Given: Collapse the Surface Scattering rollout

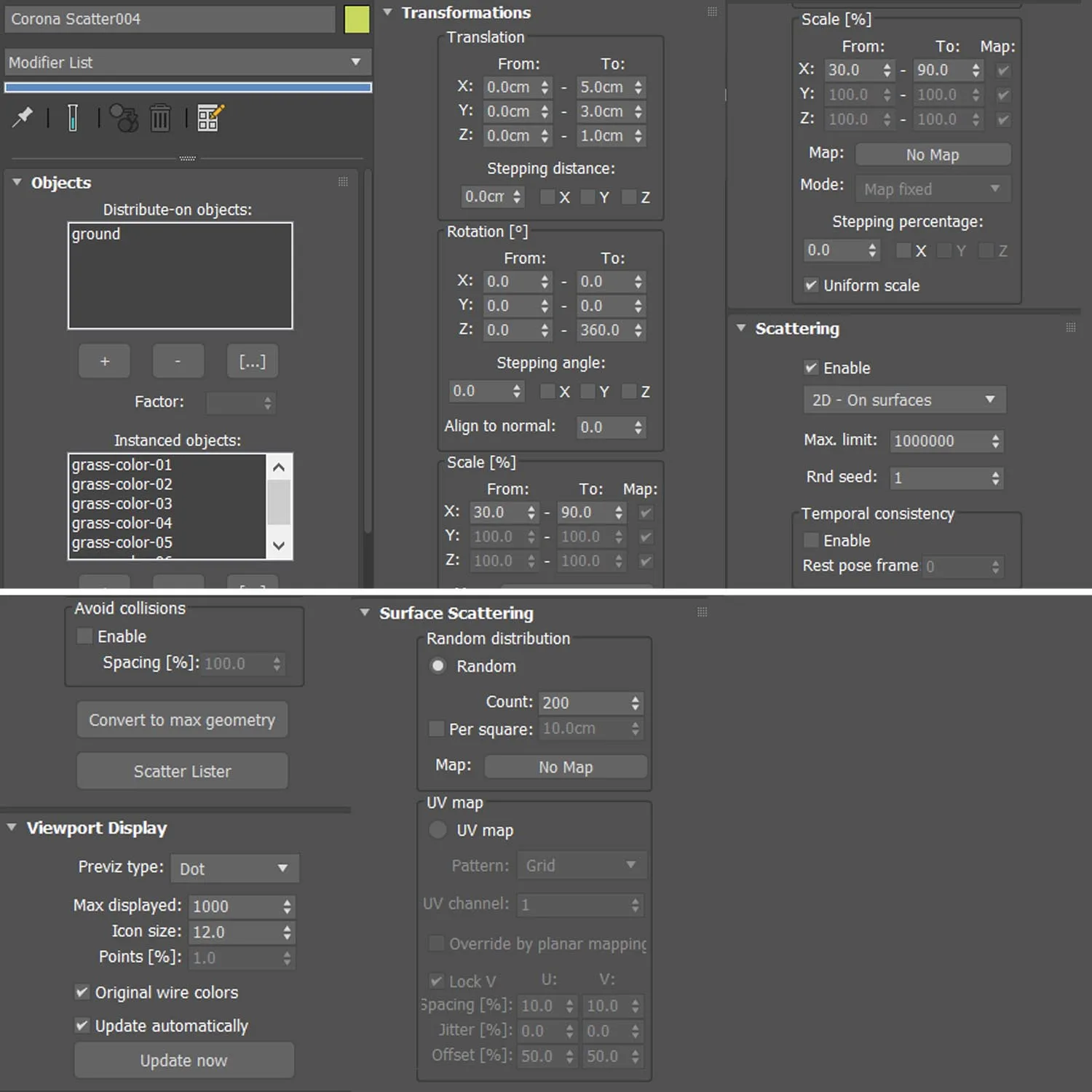Looking at the screenshot, I should [x=365, y=613].
